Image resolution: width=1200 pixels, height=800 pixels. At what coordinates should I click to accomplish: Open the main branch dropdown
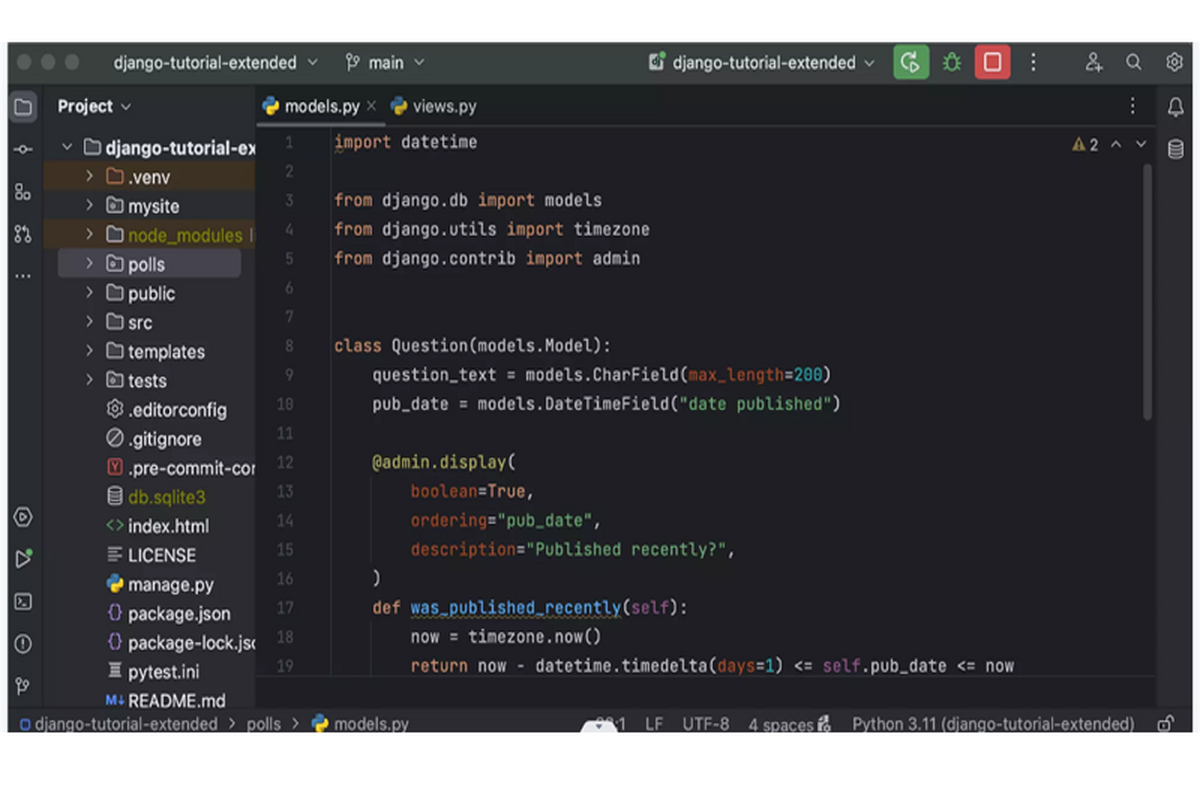385,61
